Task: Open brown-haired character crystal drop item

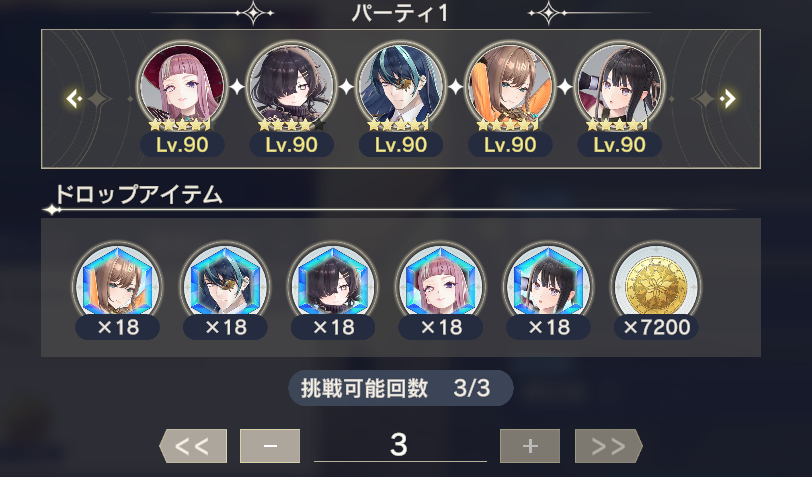Action: pyautogui.click(x=118, y=286)
